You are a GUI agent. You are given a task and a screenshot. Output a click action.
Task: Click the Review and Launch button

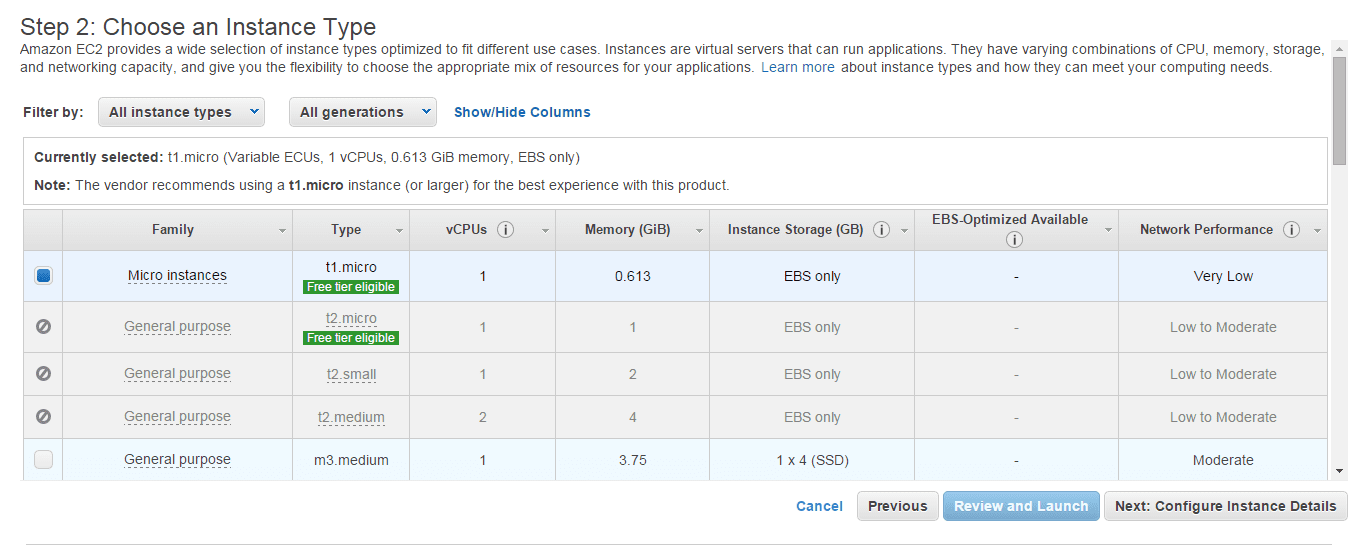click(1021, 506)
